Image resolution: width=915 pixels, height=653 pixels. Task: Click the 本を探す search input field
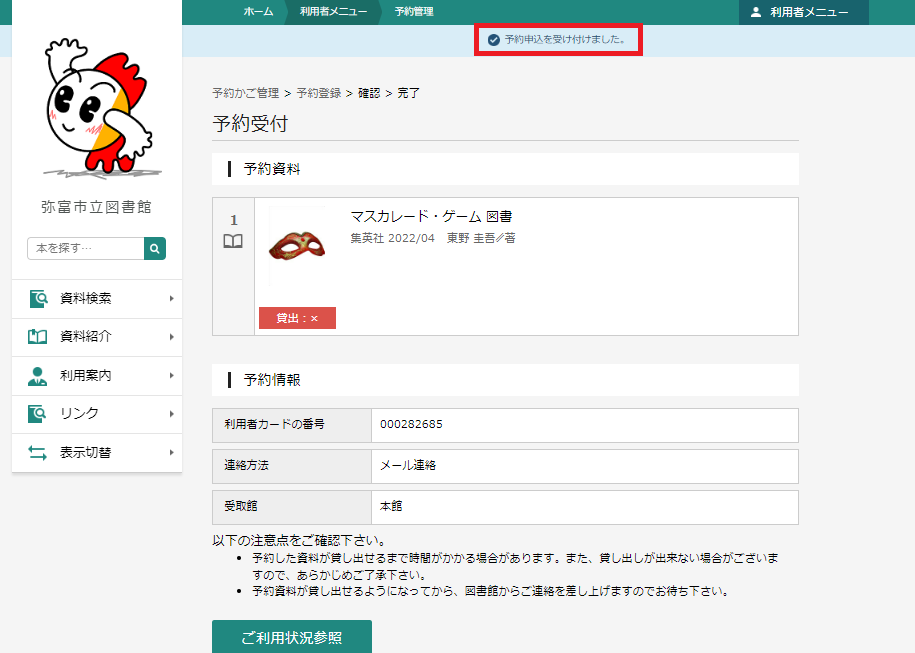85,248
